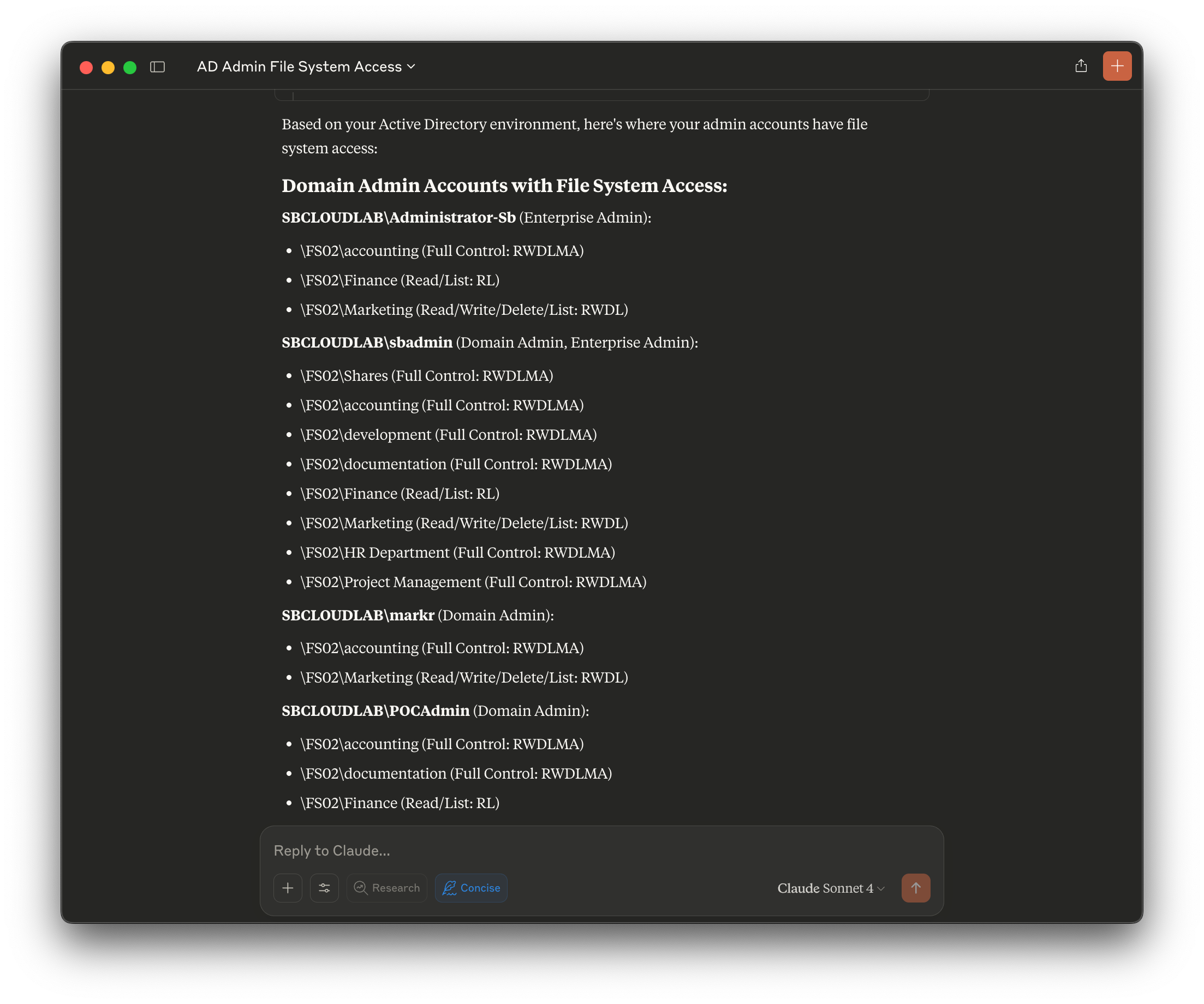Click the Concise style quill icon
The height and width of the screenshot is (1004, 1204).
click(450, 888)
